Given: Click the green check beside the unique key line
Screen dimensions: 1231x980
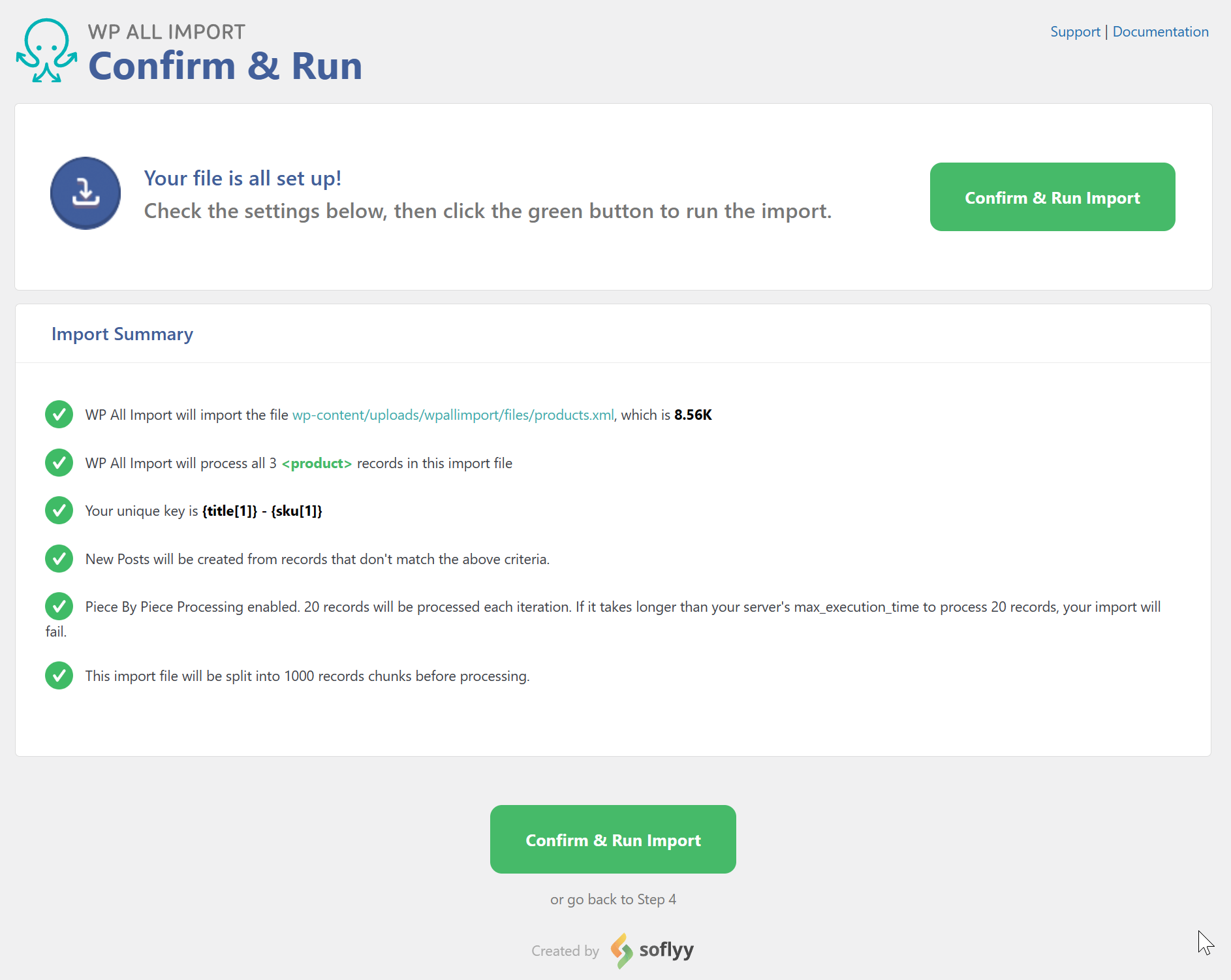Looking at the screenshot, I should tap(59, 511).
